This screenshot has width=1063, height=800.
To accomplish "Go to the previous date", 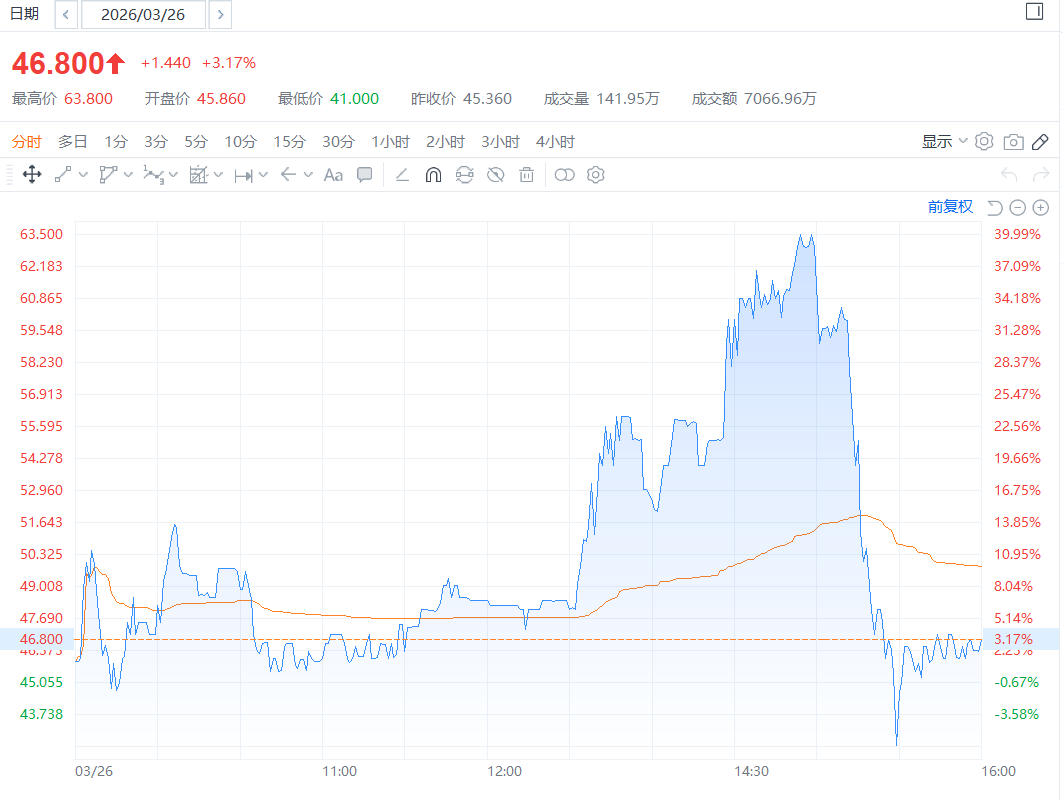I will pyautogui.click(x=66, y=15).
